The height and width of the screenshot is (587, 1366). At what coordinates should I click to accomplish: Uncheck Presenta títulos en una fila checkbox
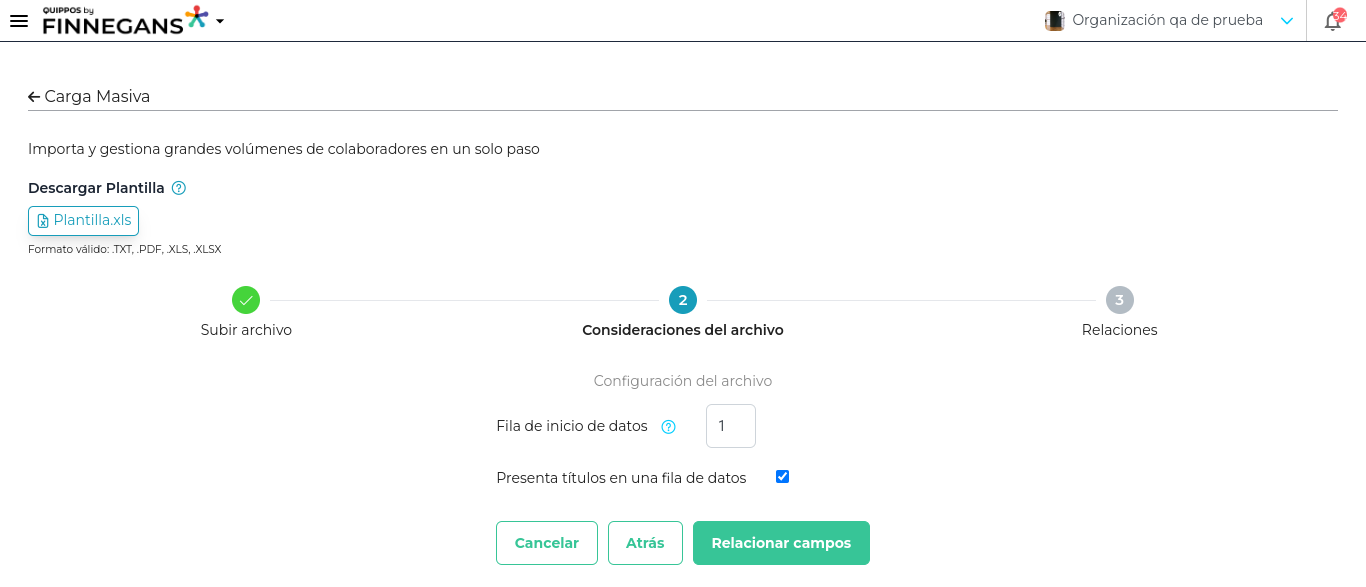tap(782, 477)
